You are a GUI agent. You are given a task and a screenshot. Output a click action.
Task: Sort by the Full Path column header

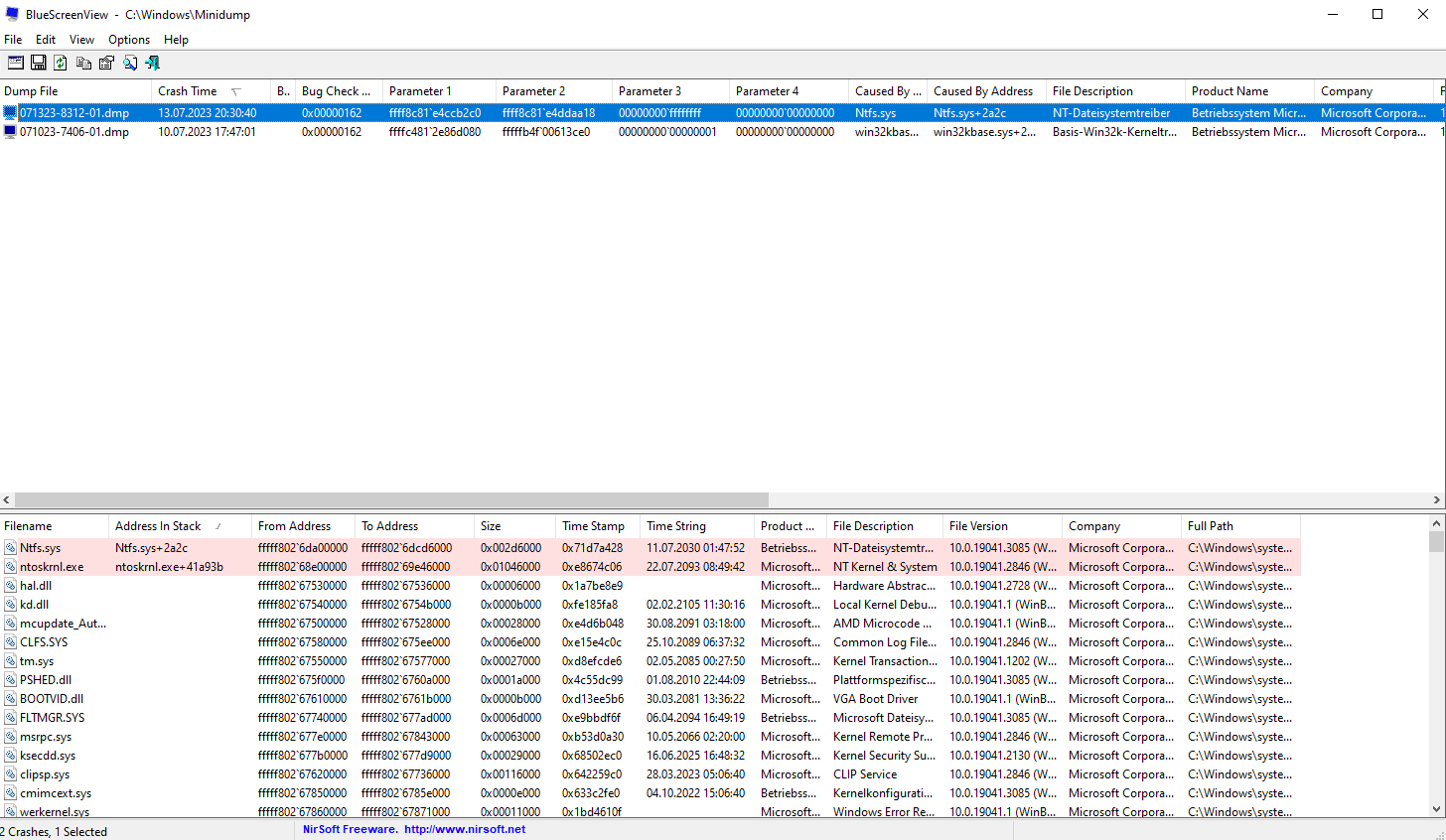tap(1240, 526)
